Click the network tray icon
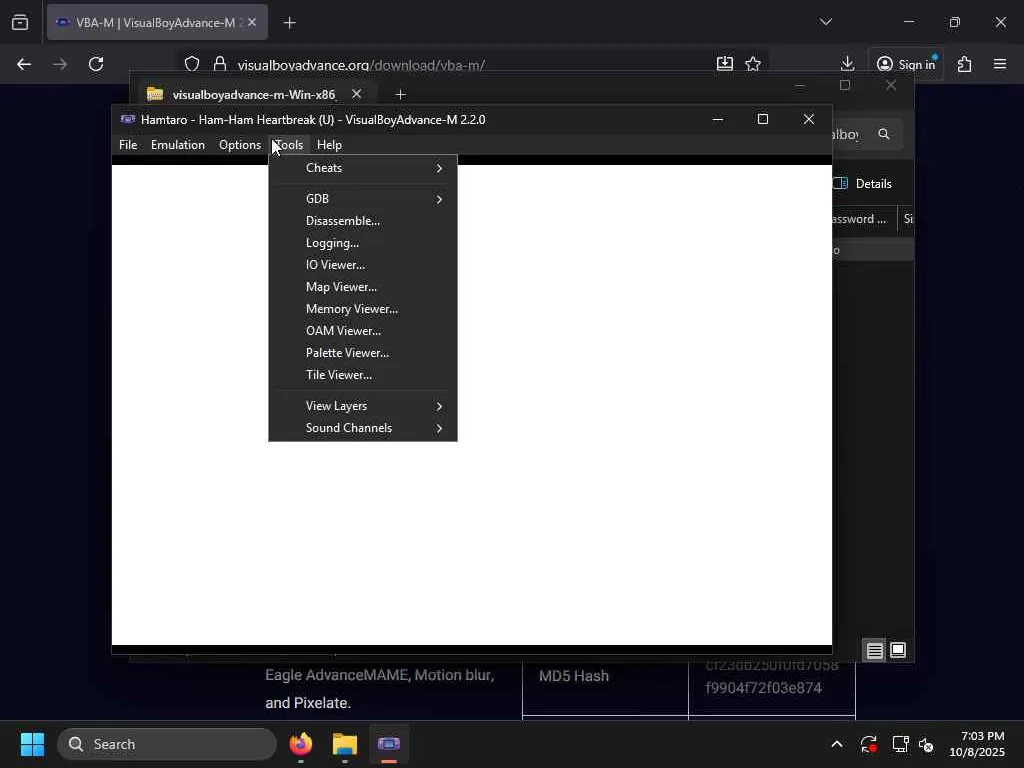The image size is (1024, 768). point(900,744)
